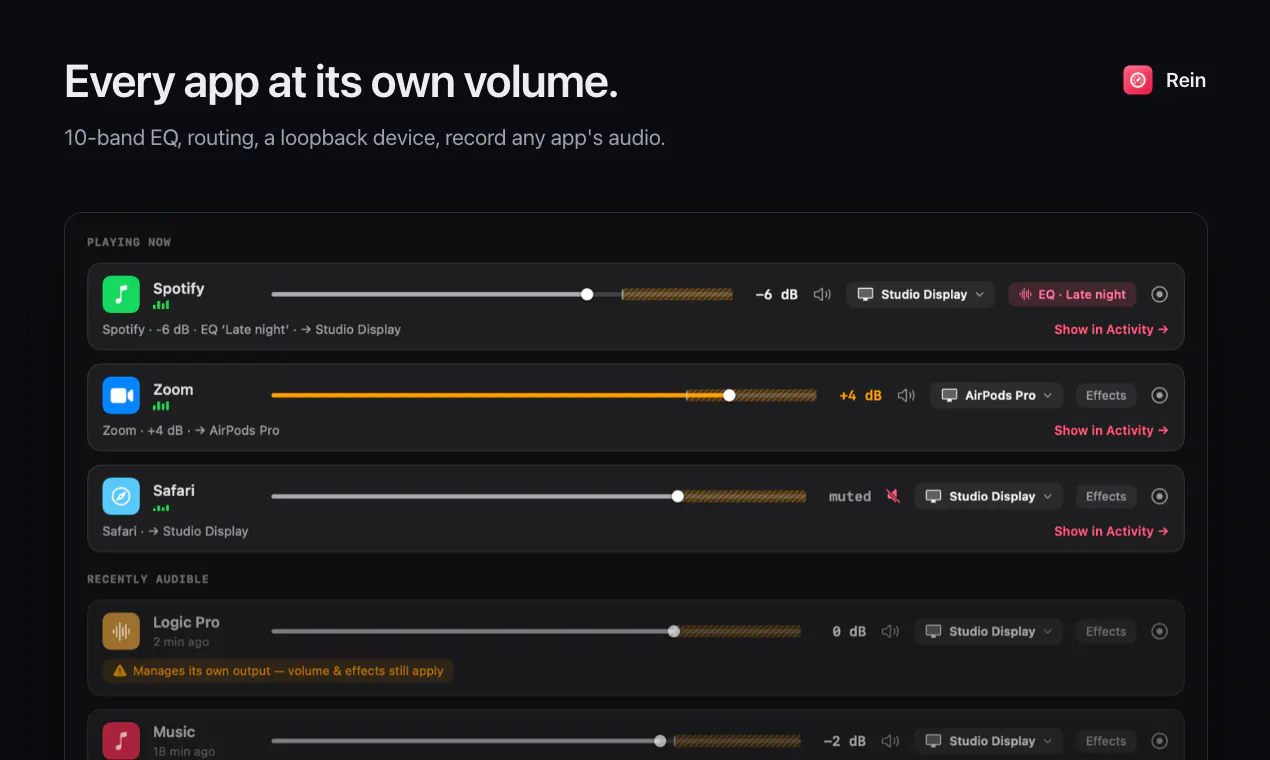Open Safari's Studio Display output dropdown
Image resolution: width=1270 pixels, height=760 pixels.
pyautogui.click(x=988, y=496)
